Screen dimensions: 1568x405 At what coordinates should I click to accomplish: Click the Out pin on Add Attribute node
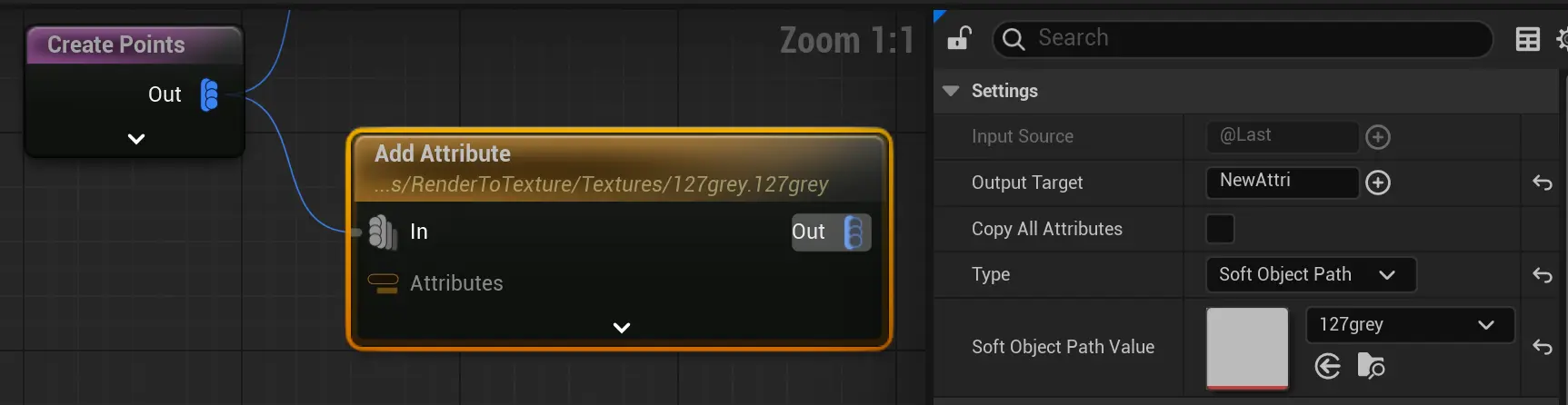(854, 232)
